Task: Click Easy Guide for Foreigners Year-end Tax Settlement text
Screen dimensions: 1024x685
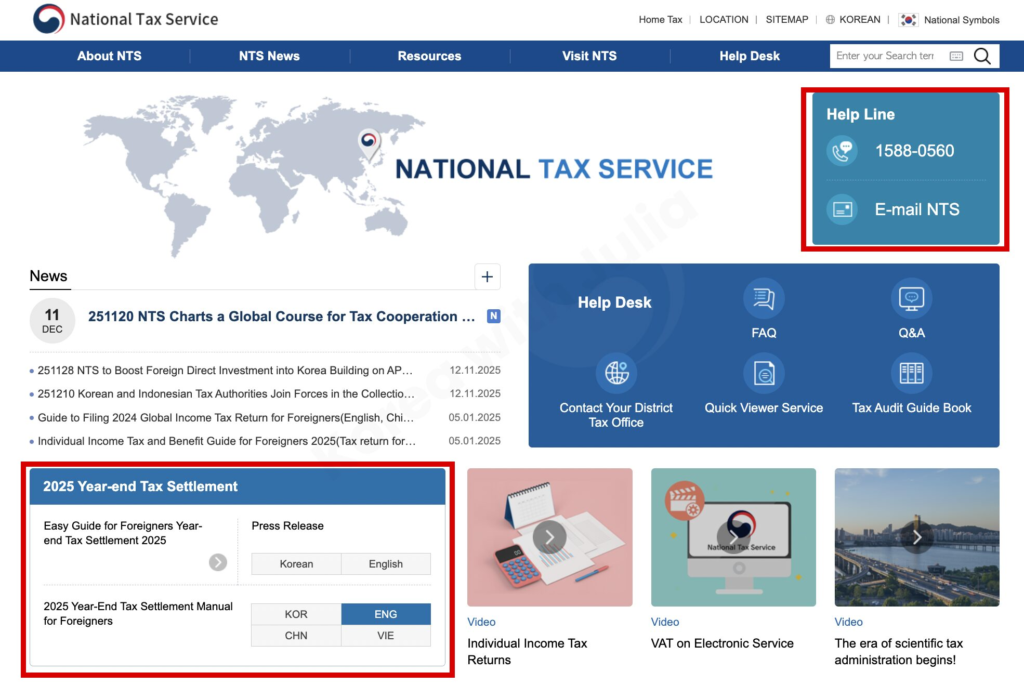Action: (123, 533)
